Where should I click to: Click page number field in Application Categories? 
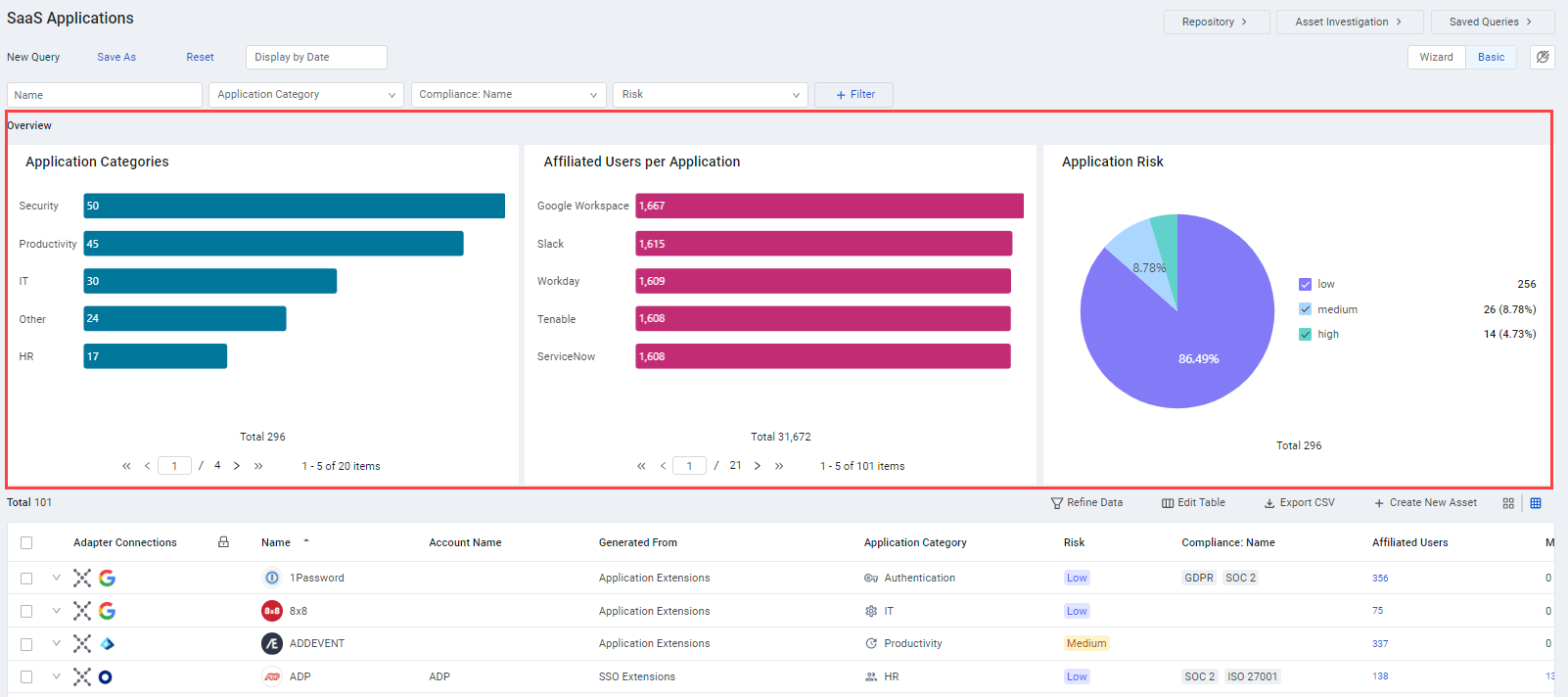[174, 466]
